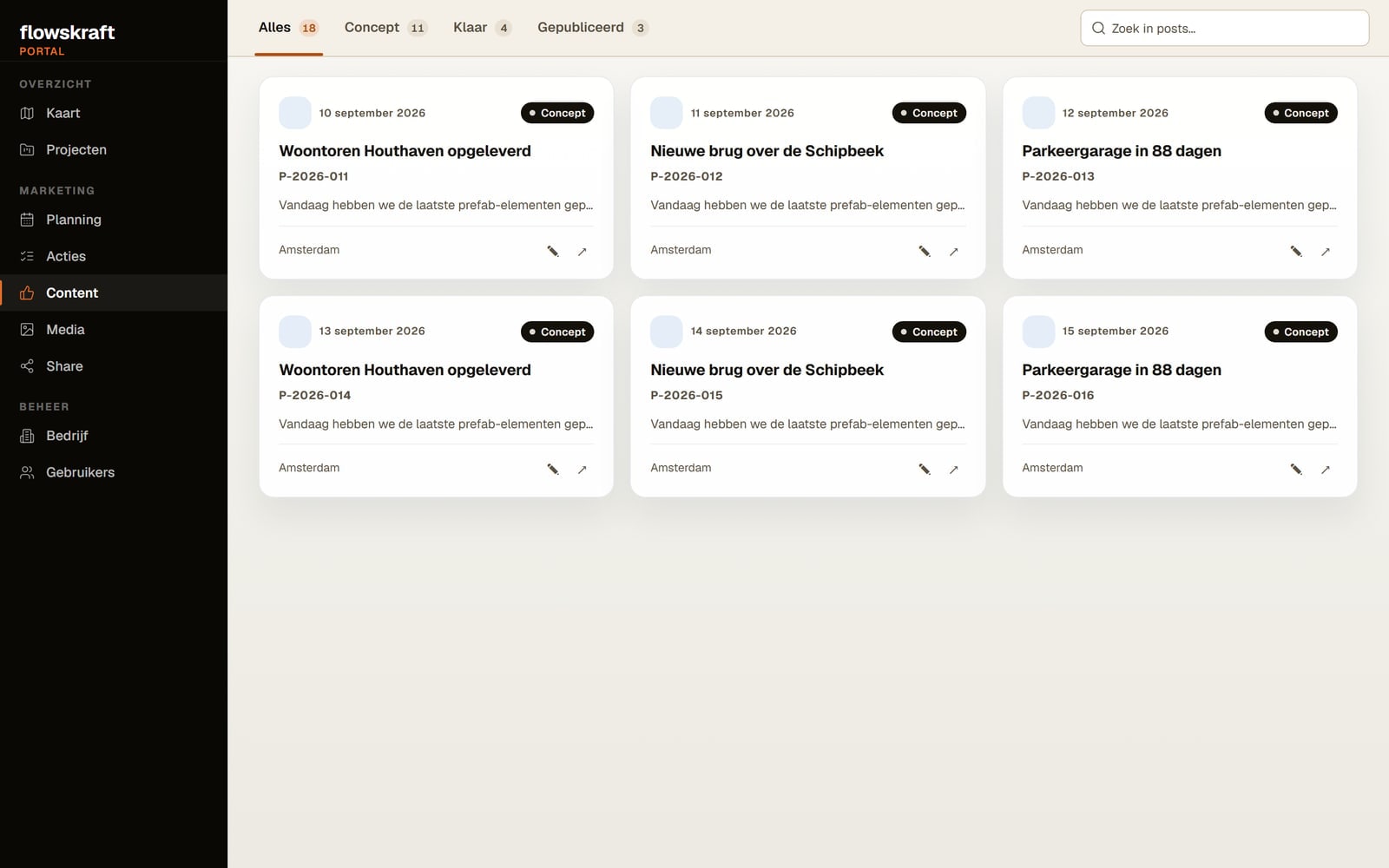Edit post P-2026-012 with pencil icon
This screenshot has height=868, width=1389.
click(925, 251)
